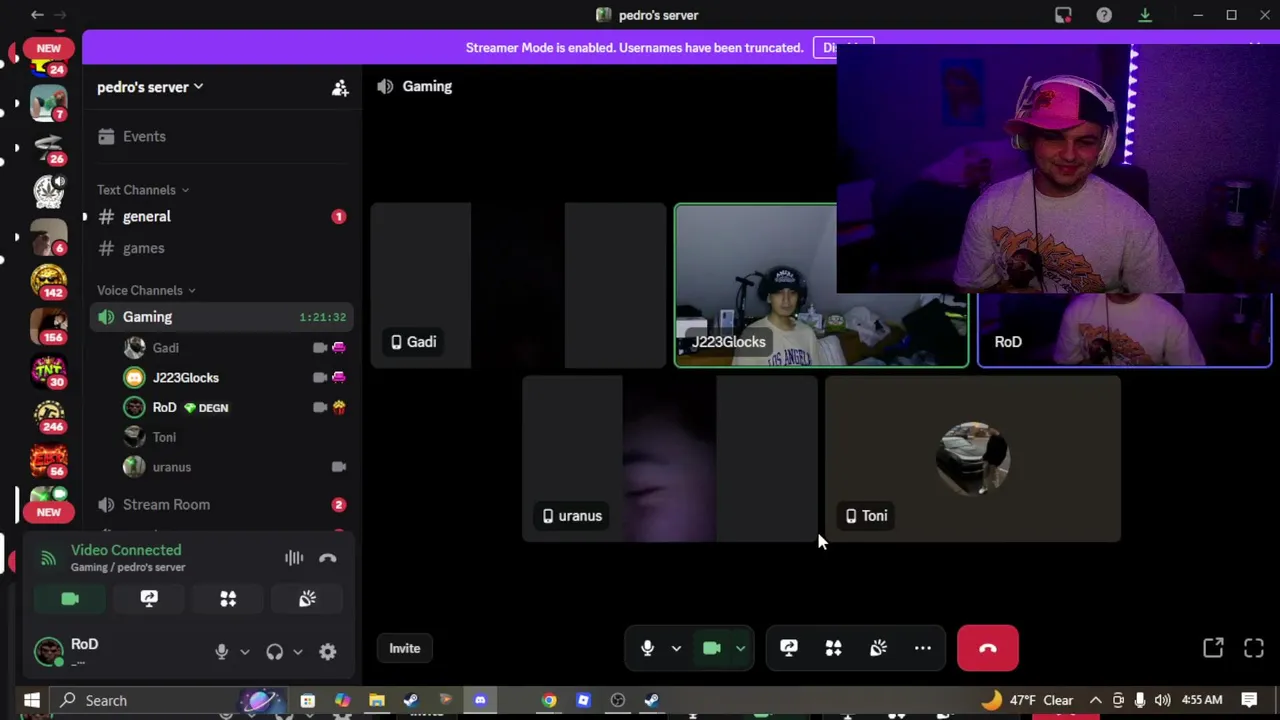Open the Invite people icon beside server name
The height and width of the screenshot is (720, 1280).
[x=340, y=88]
